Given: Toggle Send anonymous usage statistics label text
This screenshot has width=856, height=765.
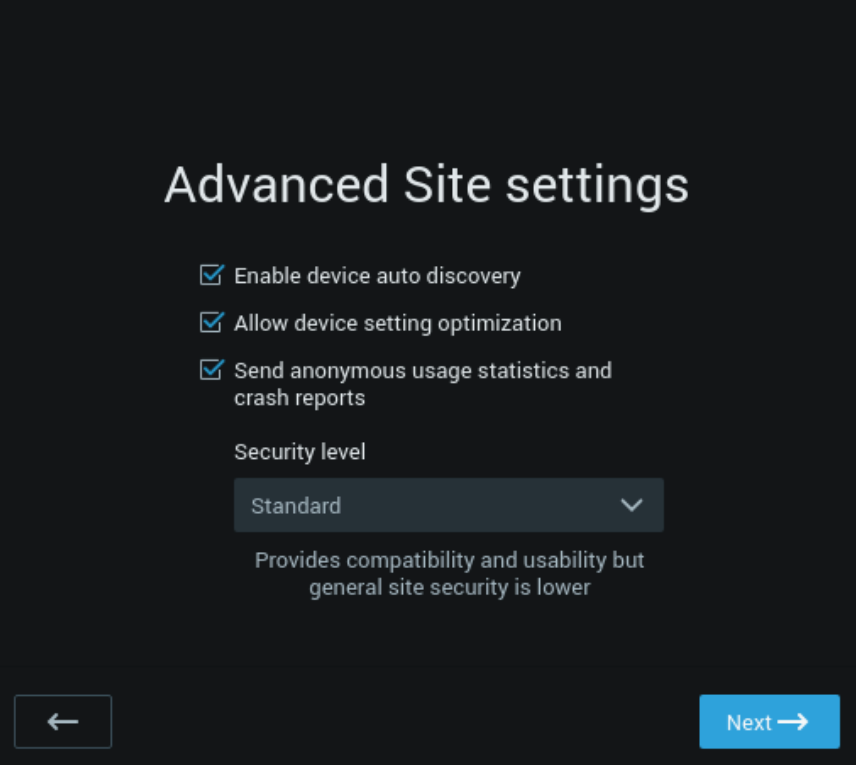Looking at the screenshot, I should click(423, 371).
